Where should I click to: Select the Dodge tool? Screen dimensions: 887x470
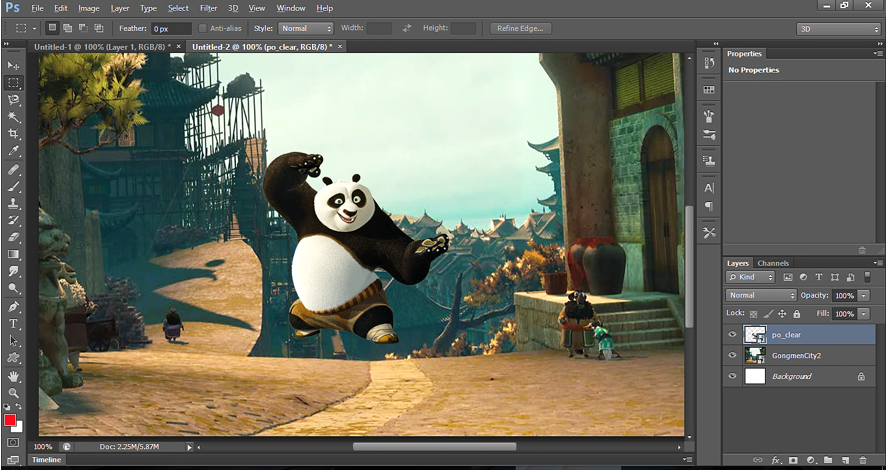pos(14,288)
